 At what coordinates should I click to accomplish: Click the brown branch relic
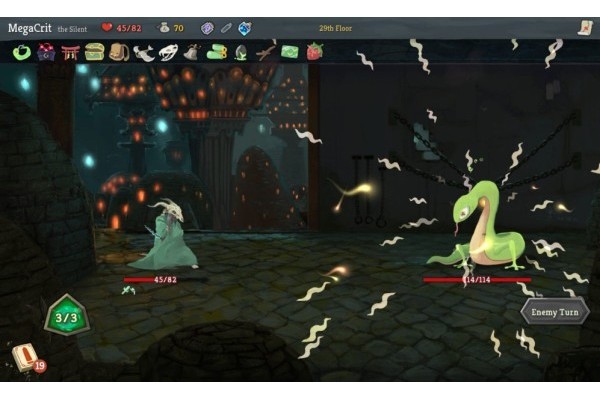266,52
